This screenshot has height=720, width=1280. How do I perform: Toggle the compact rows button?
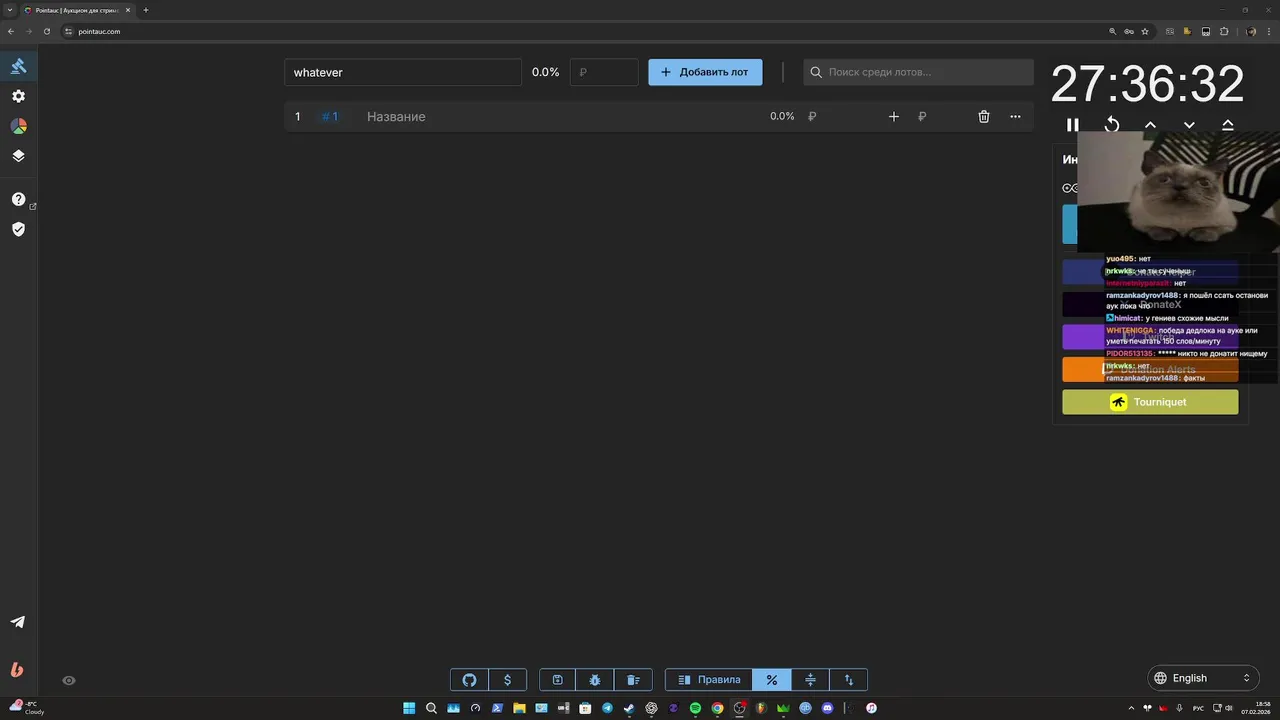click(x=810, y=680)
